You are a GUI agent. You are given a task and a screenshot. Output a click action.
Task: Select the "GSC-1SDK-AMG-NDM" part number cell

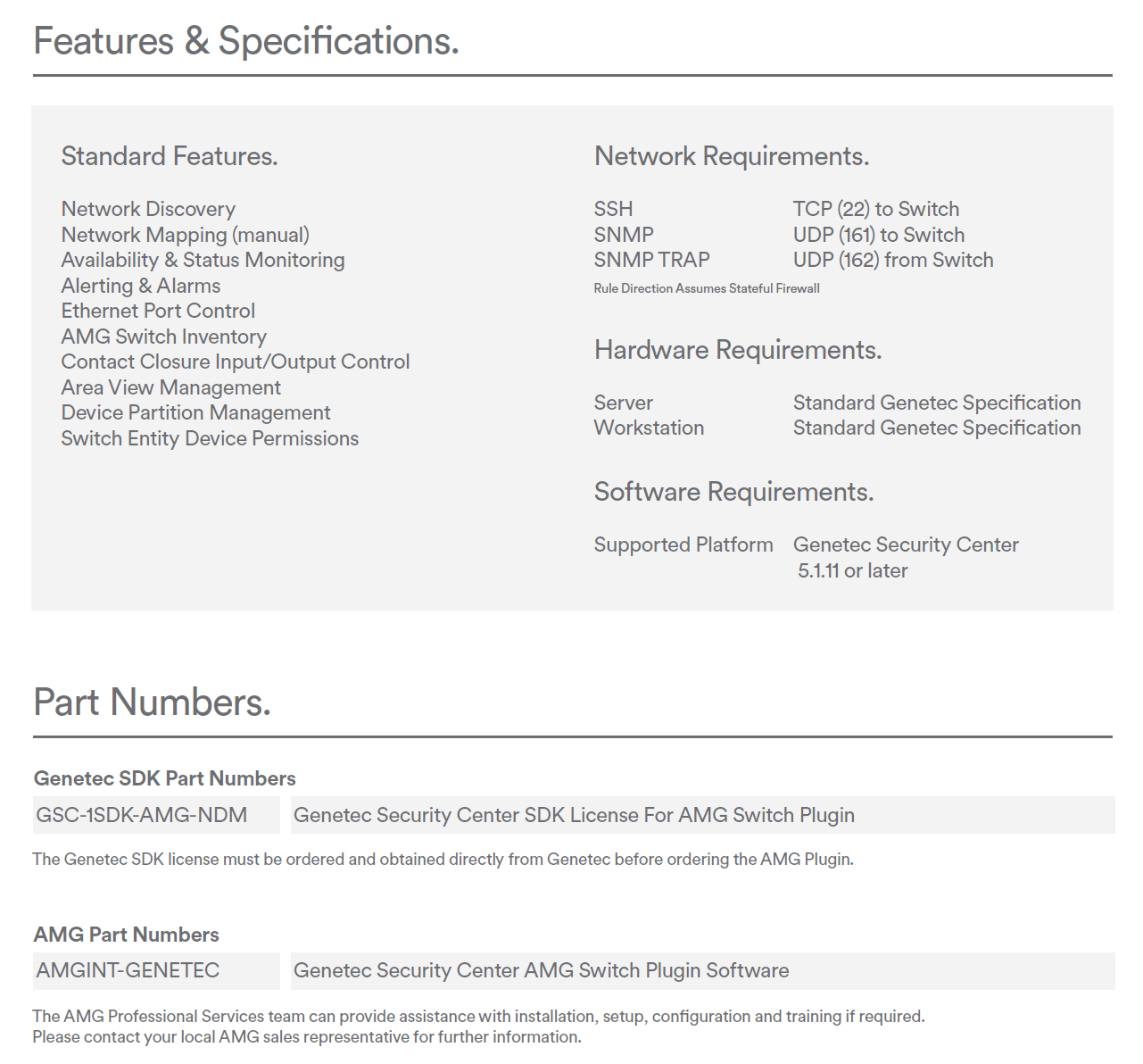click(142, 815)
